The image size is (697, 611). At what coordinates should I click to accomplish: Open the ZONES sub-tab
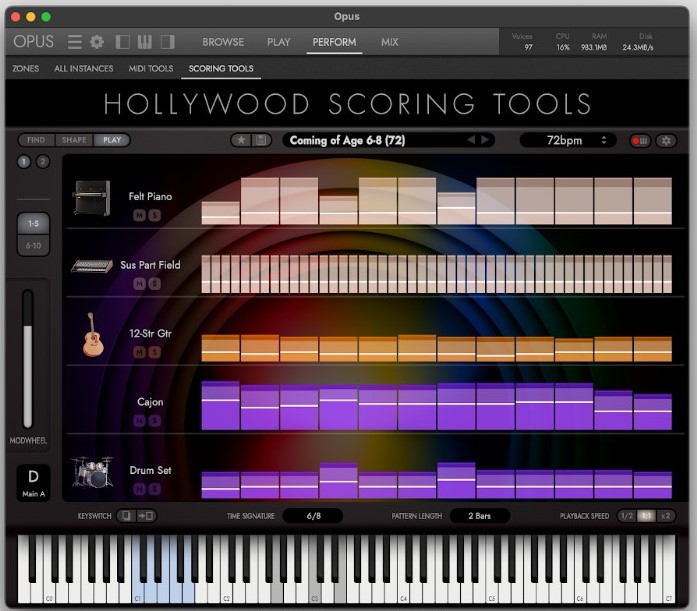[x=26, y=68]
